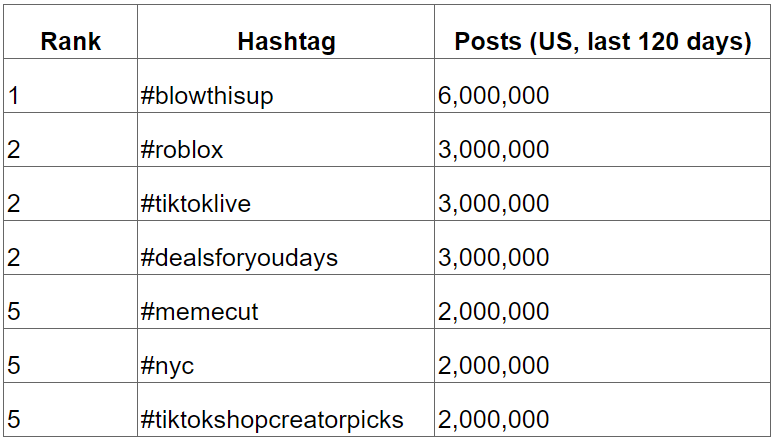Click the posts count for #memecut
Viewport: 773px width, 440px height.
494,312
